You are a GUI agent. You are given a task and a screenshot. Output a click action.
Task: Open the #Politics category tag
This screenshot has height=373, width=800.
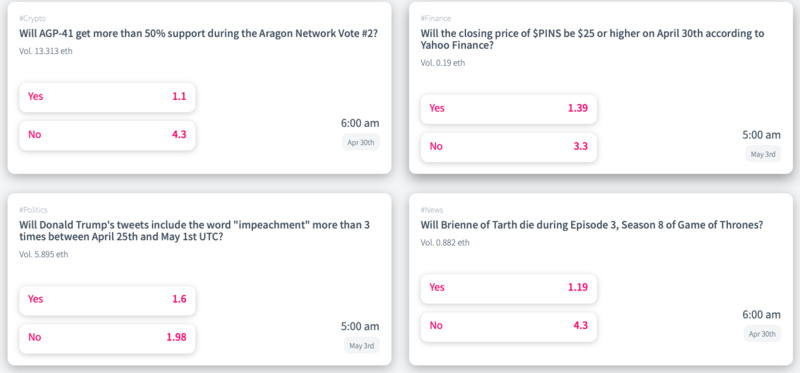[x=34, y=210]
